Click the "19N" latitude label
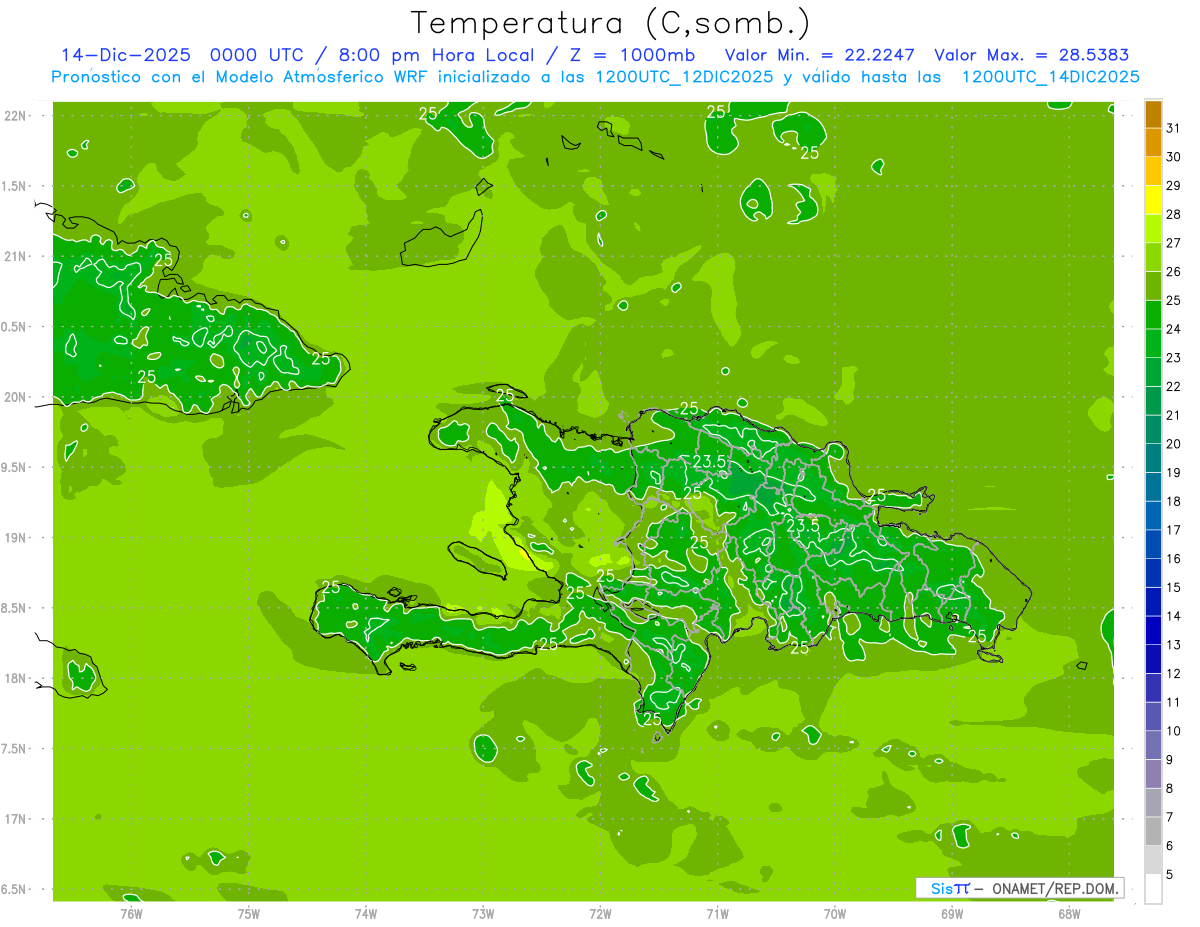The height and width of the screenshot is (927, 1200). (16, 538)
